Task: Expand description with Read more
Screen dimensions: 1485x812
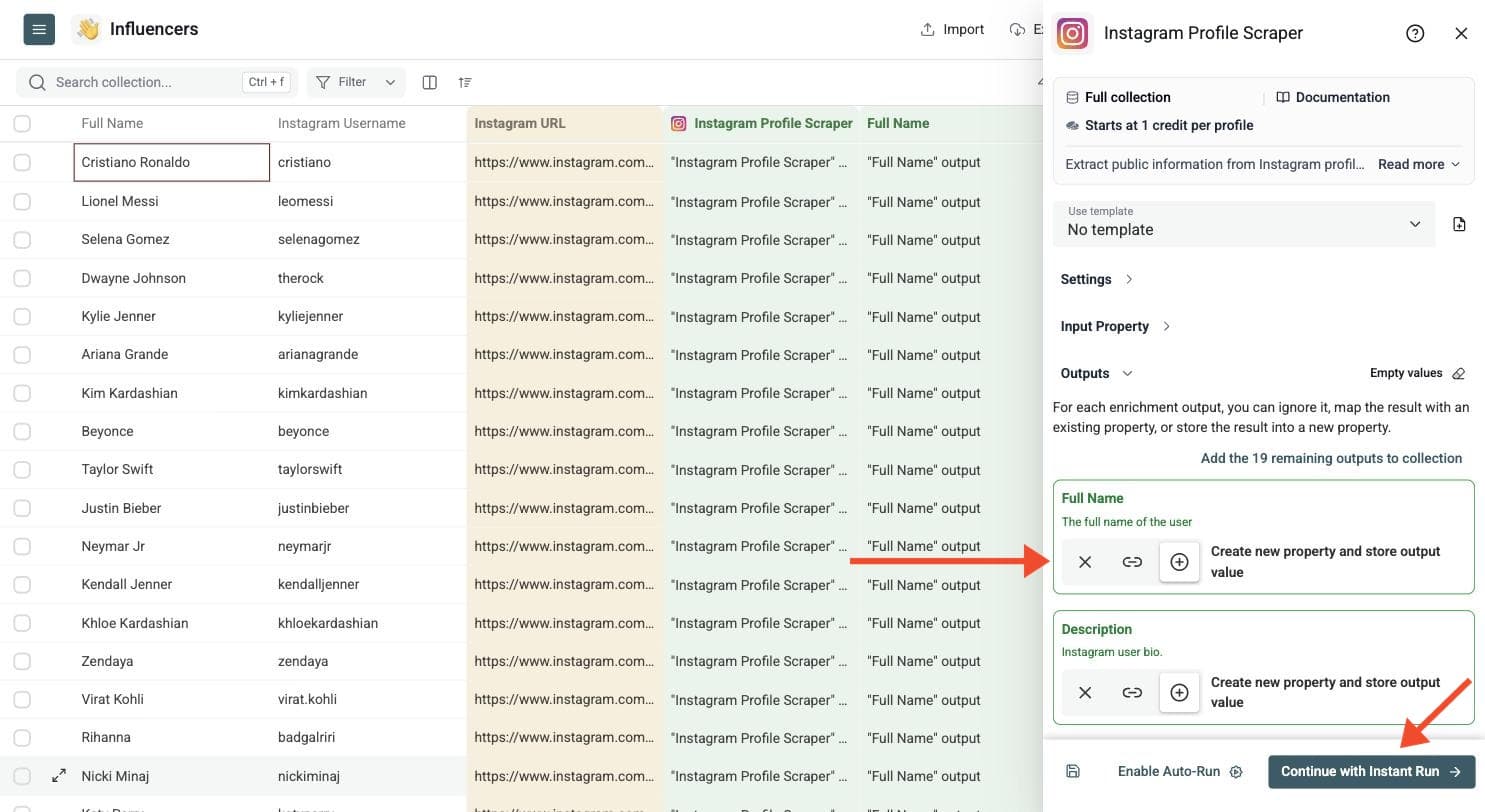Action: pyautogui.click(x=1419, y=164)
